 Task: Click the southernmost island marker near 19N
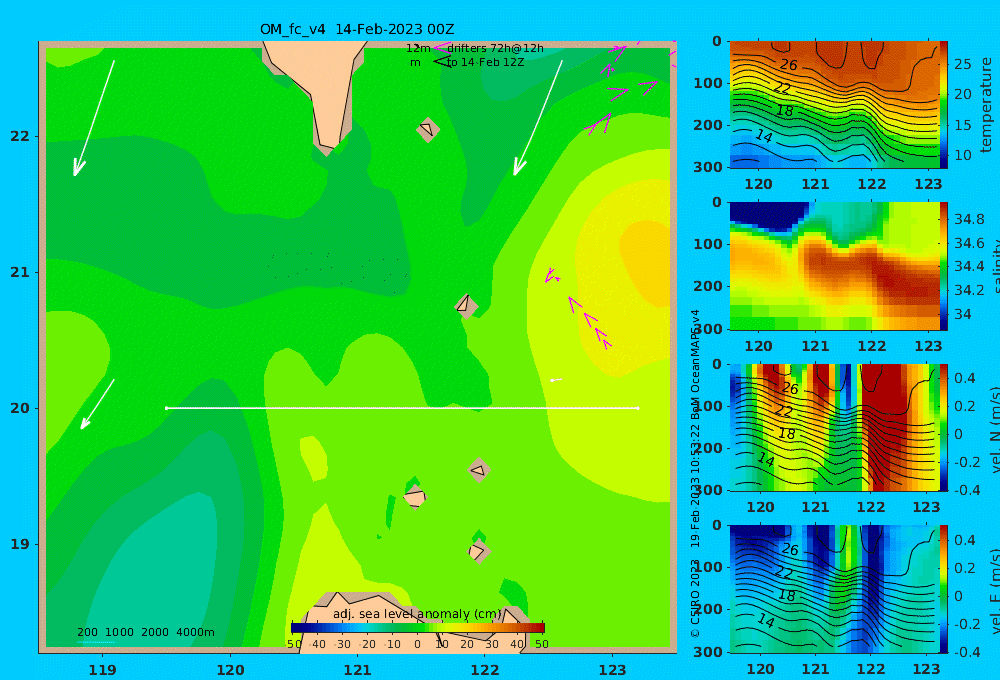[478, 551]
